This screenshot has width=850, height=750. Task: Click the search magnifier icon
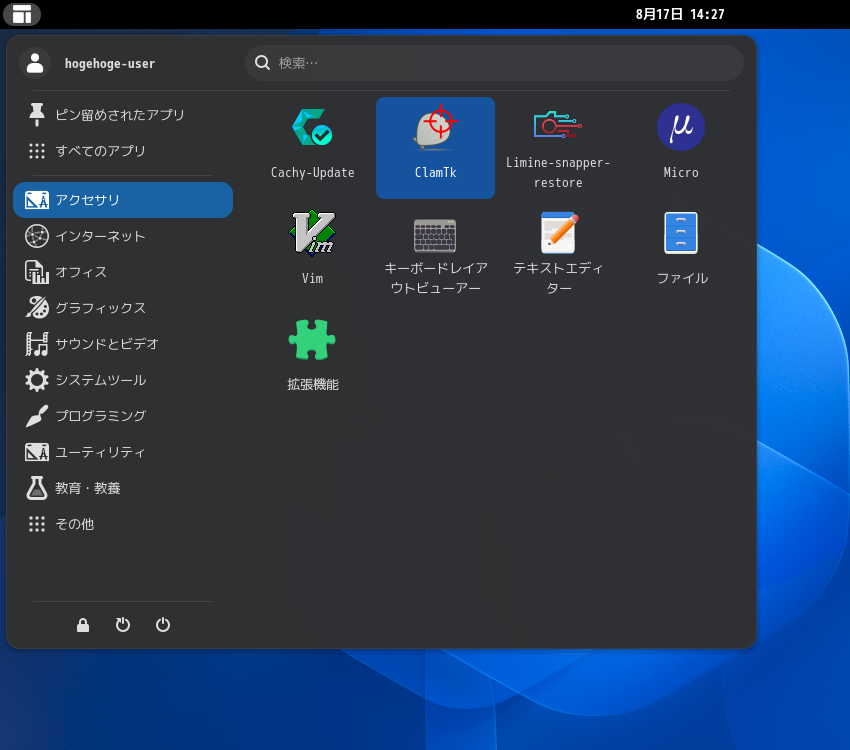click(x=262, y=63)
